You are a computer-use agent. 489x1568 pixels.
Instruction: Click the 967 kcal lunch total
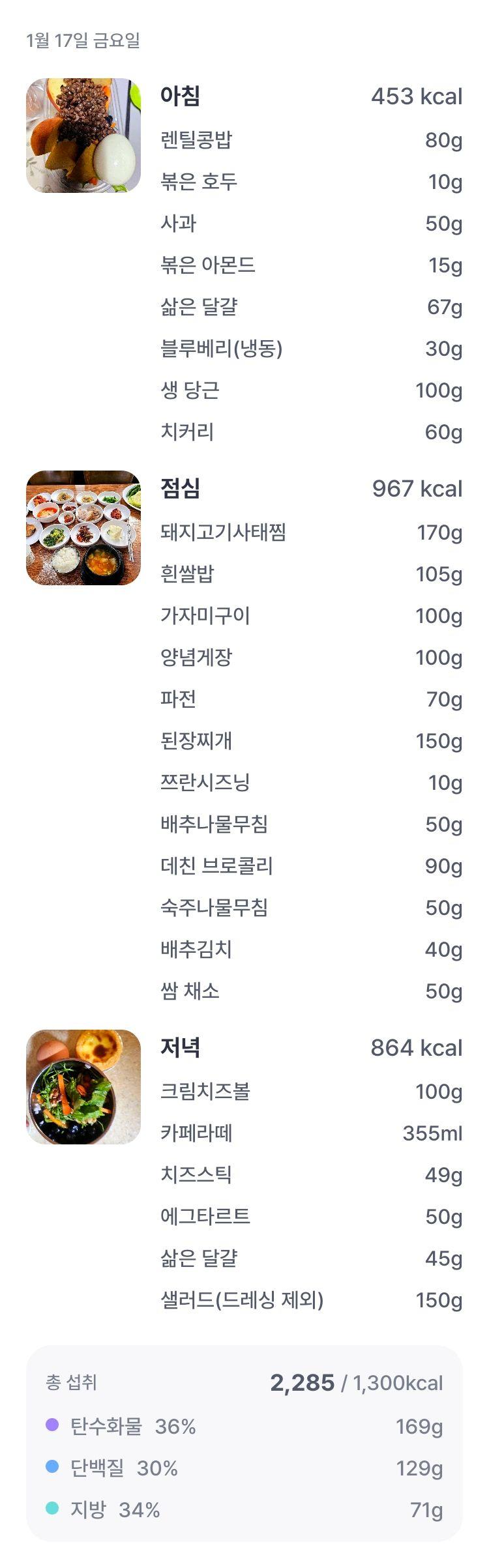417,489
